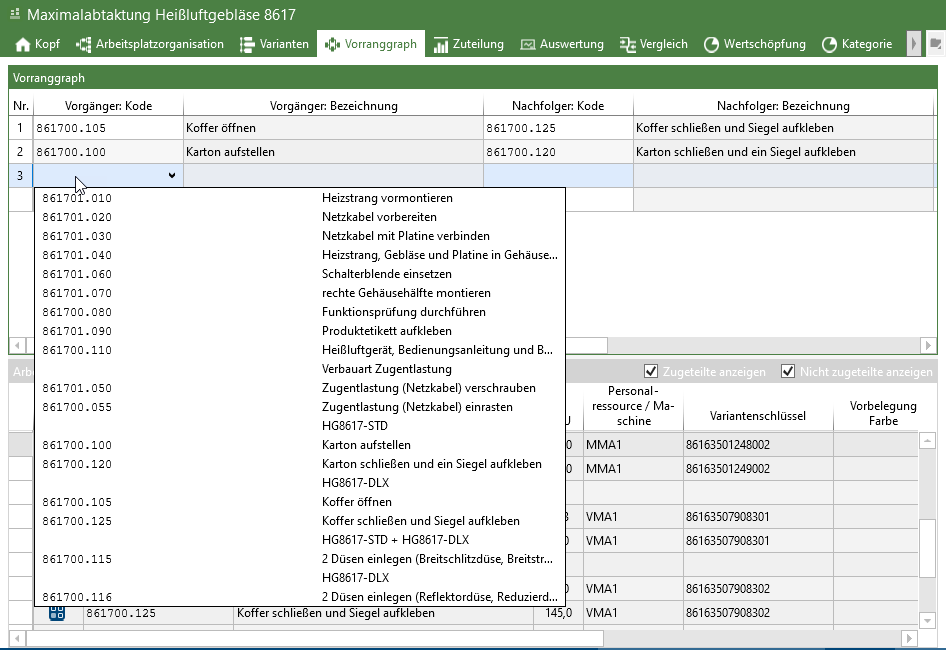Click the Vorgänger: Bezeichnung column header
946x650 pixels.
(334, 106)
